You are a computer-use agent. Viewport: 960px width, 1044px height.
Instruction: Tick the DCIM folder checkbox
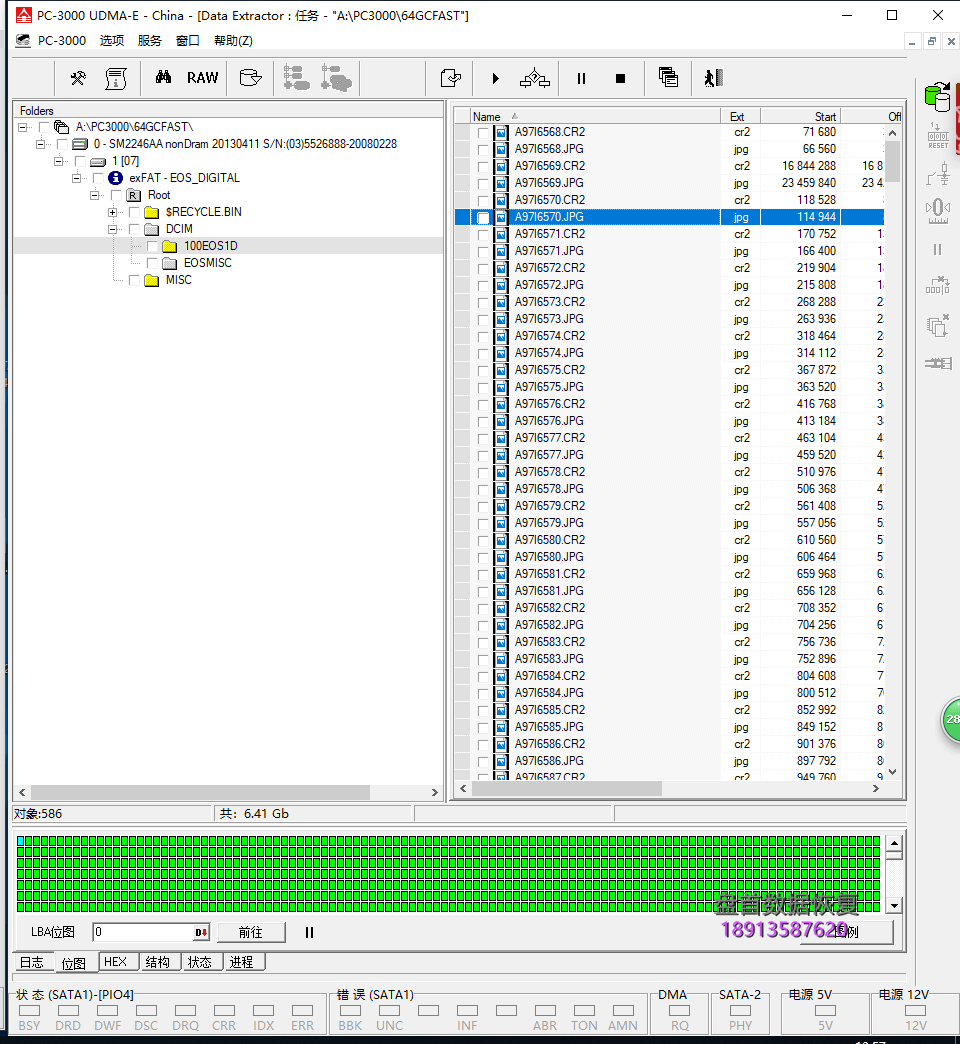(134, 229)
